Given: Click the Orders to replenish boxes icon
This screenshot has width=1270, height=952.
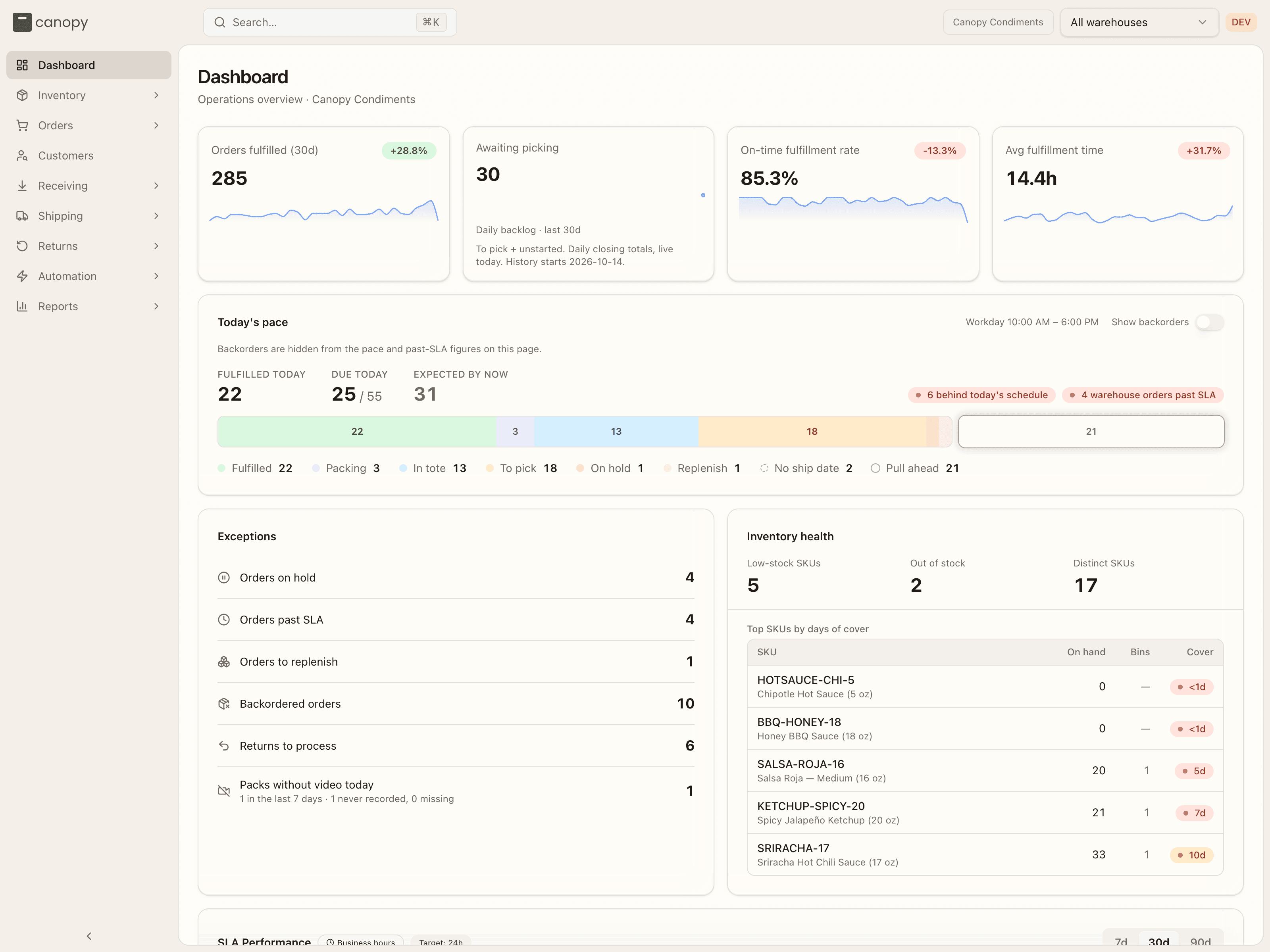Looking at the screenshot, I should pyautogui.click(x=224, y=662).
